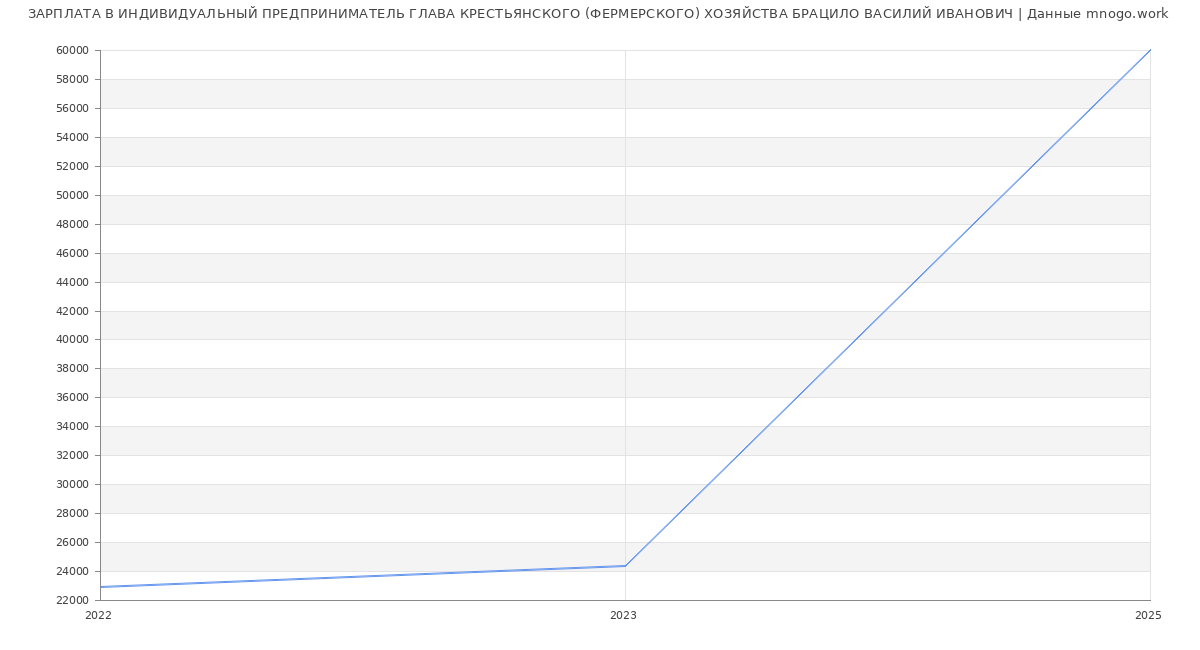This screenshot has height=650, width=1200.
Task: Select the line's 2023 data point
Action: (625, 566)
